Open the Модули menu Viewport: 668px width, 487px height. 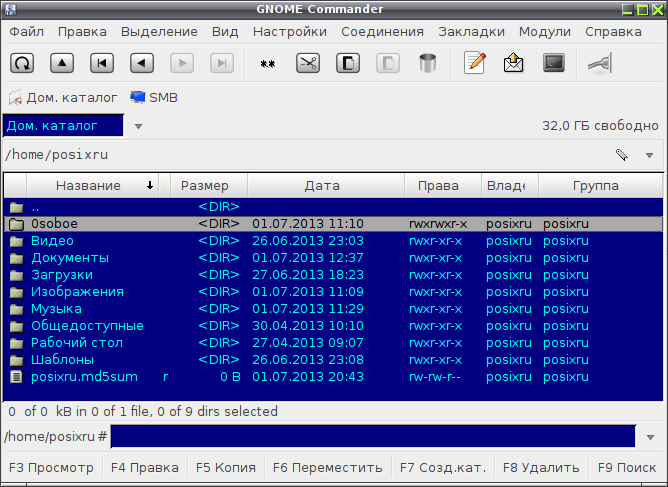[544, 32]
